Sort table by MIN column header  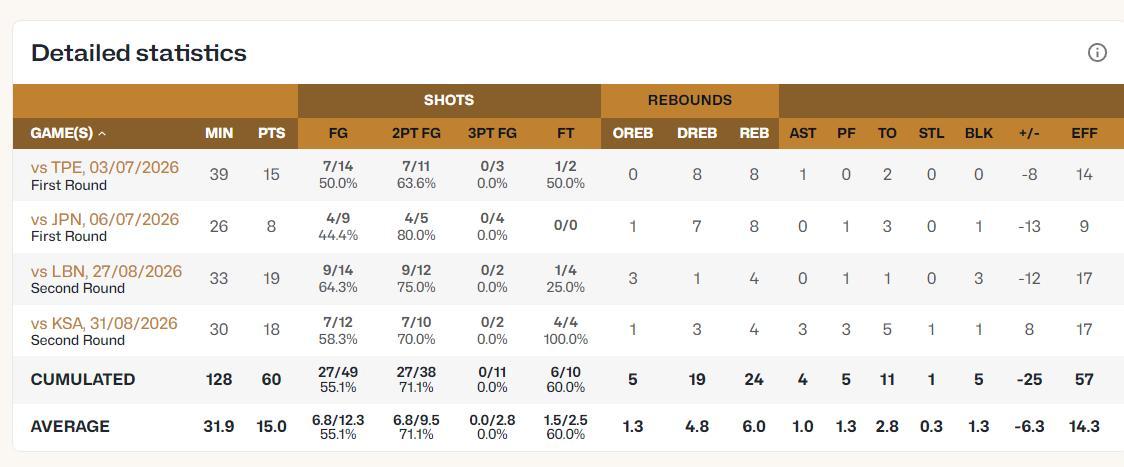[x=219, y=133]
